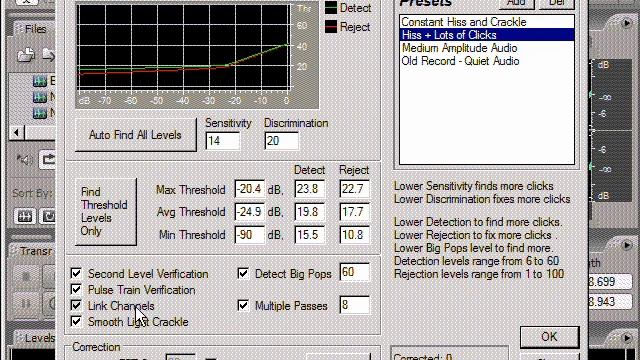The height and width of the screenshot is (360, 640).
Task: Click Max Threshold Detect field 23.8
Action: point(309,189)
